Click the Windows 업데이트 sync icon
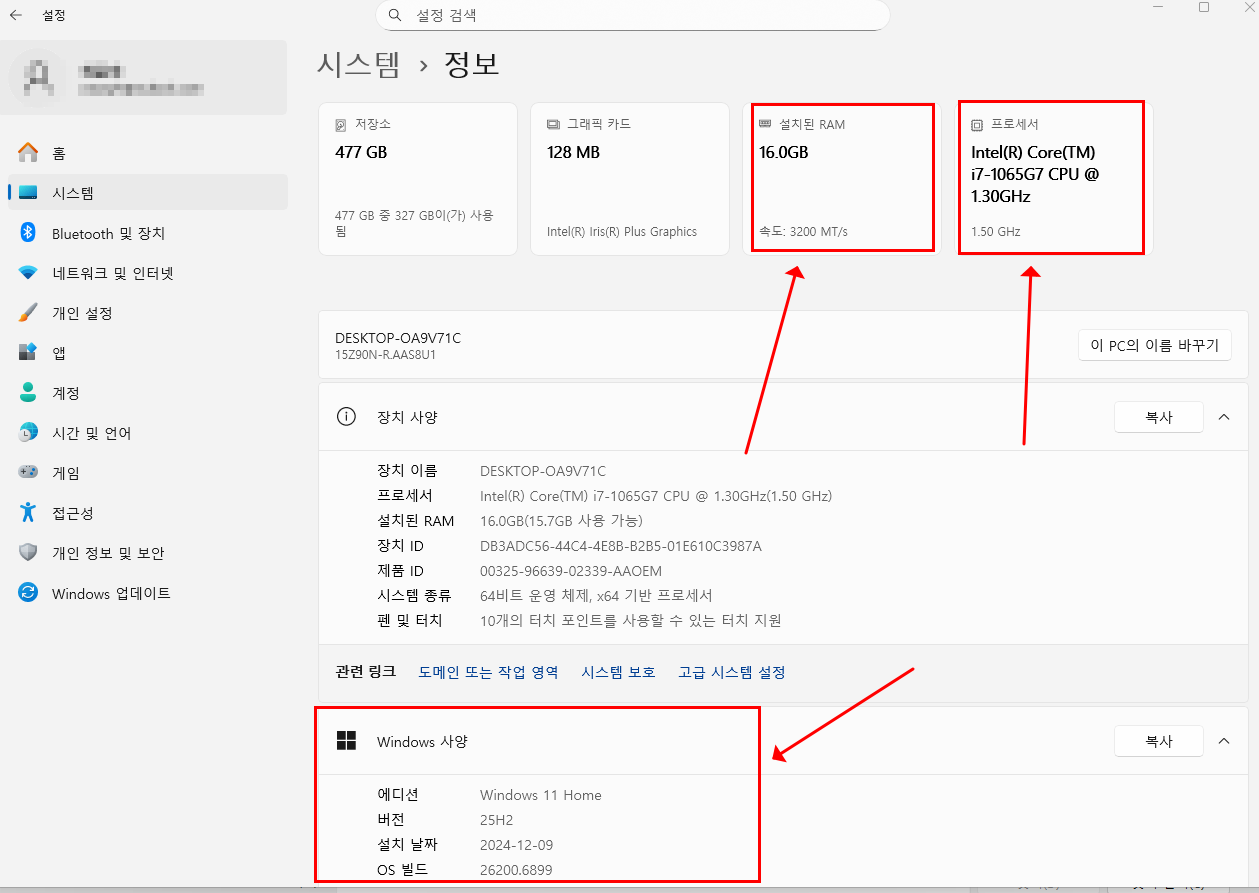Image resolution: width=1259 pixels, height=893 pixels. pyautogui.click(x=28, y=593)
